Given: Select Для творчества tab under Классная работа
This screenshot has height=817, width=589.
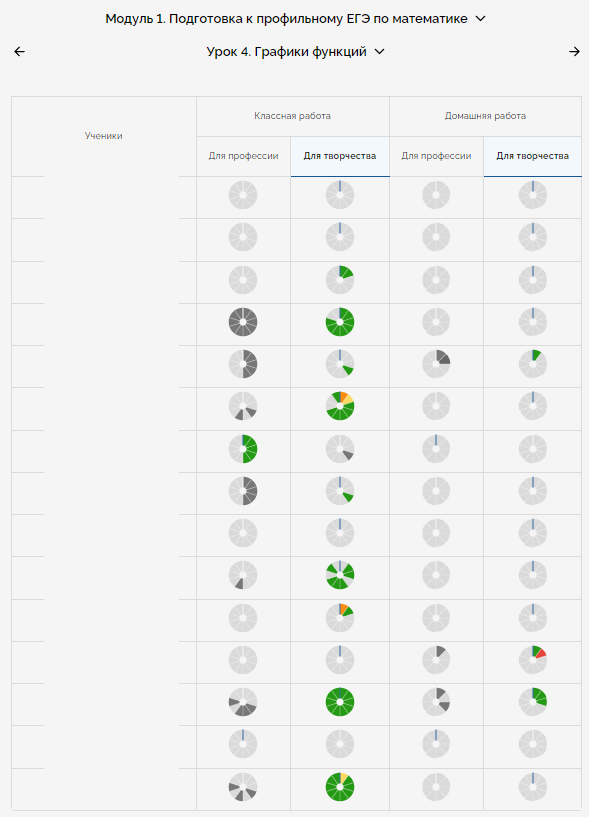Looking at the screenshot, I should [x=340, y=156].
